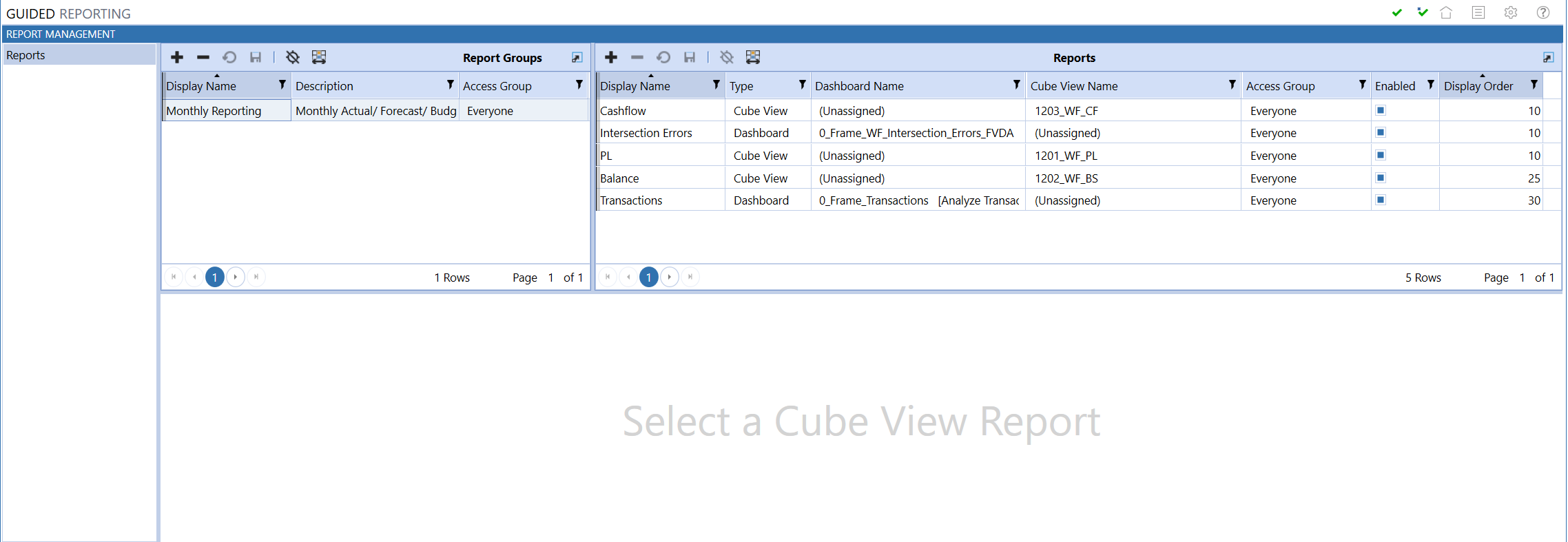Click the Monthly Actual/ Forecast/ Budg description cell
Screen dimensions: 1568x542
[375, 110]
